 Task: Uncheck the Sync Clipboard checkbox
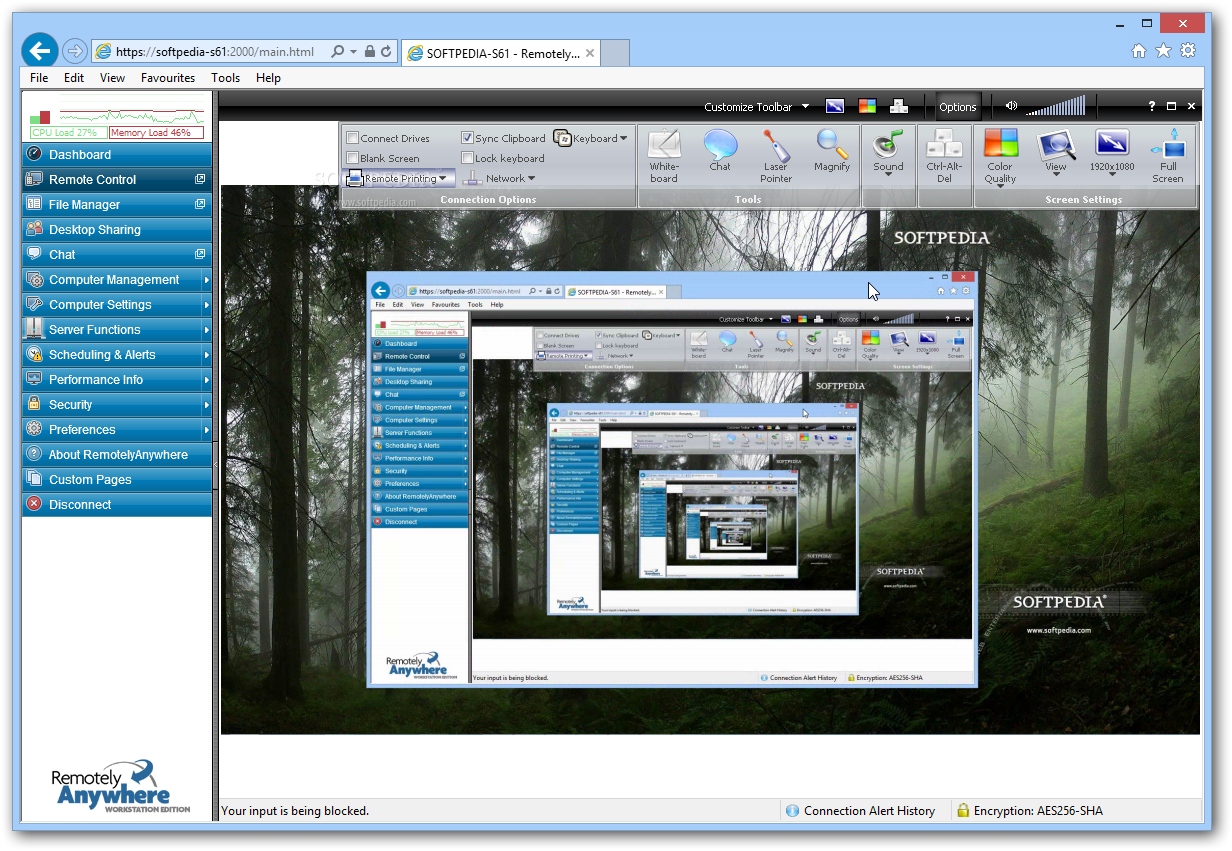tap(467, 138)
